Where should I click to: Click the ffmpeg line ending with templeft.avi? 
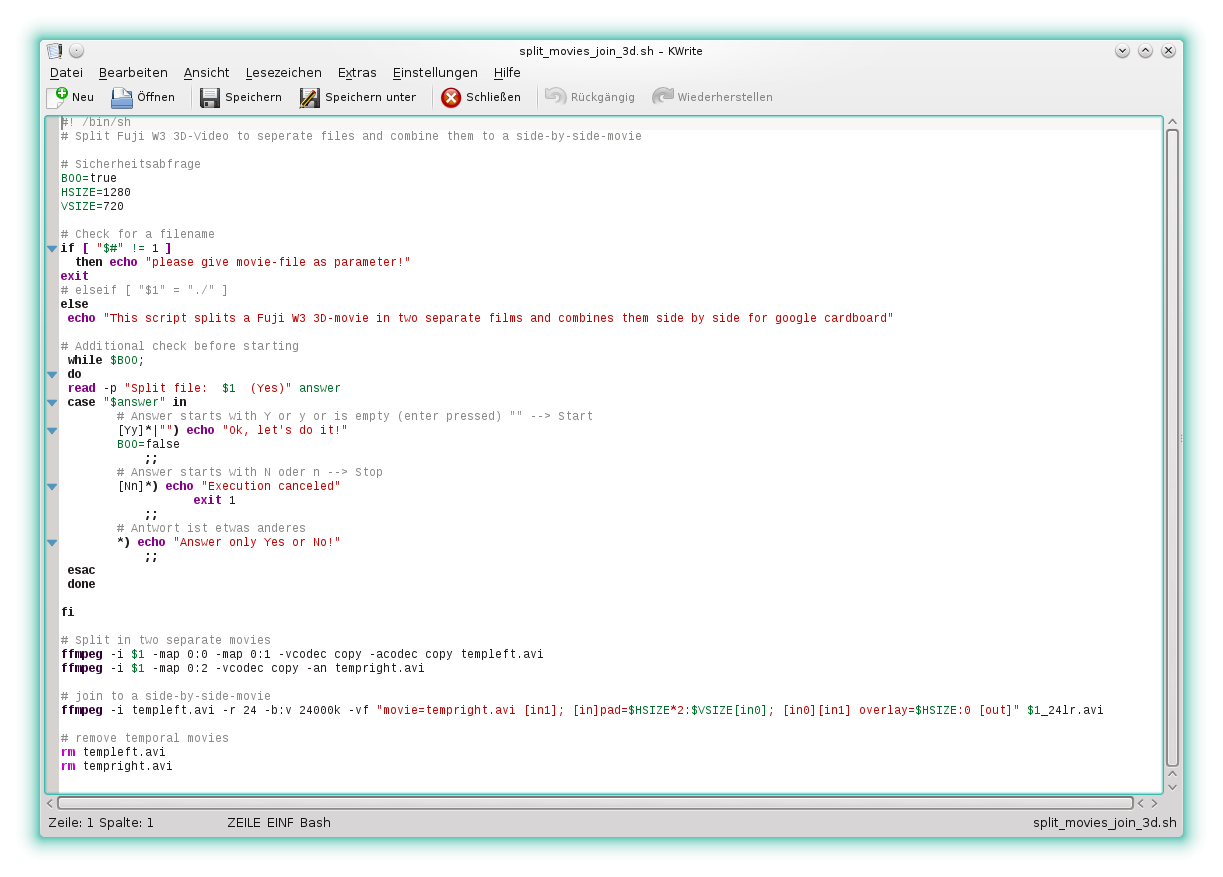pos(302,654)
